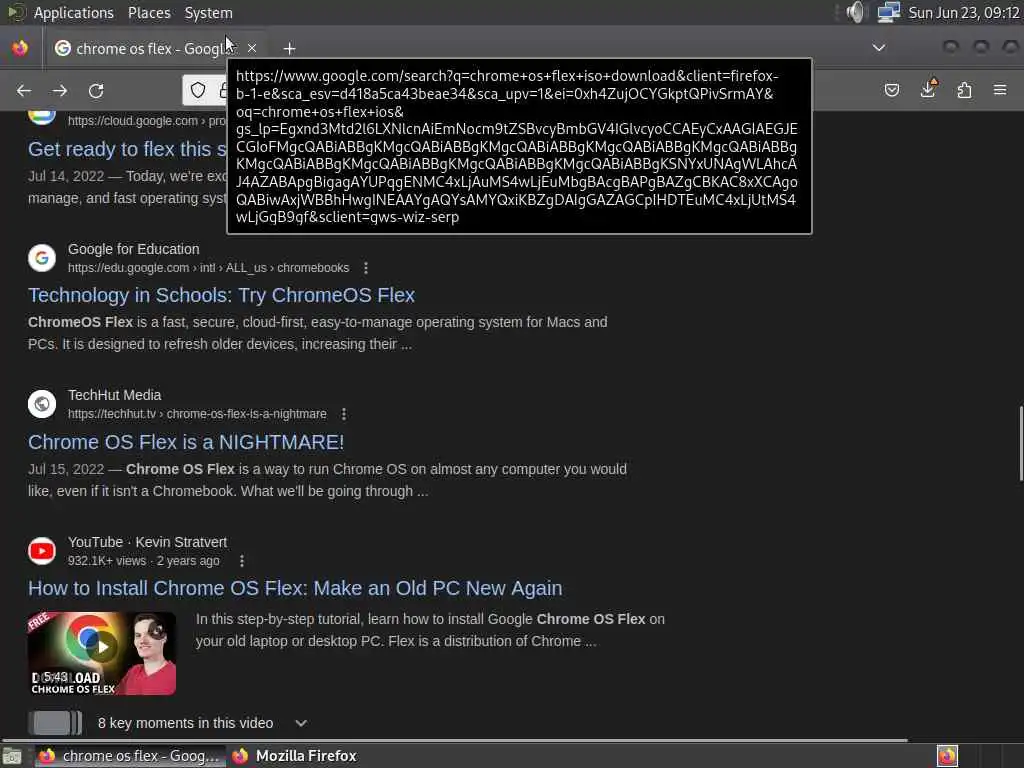This screenshot has width=1024, height=768.
Task: Click TechHut Media globe favicon
Action: (42, 404)
